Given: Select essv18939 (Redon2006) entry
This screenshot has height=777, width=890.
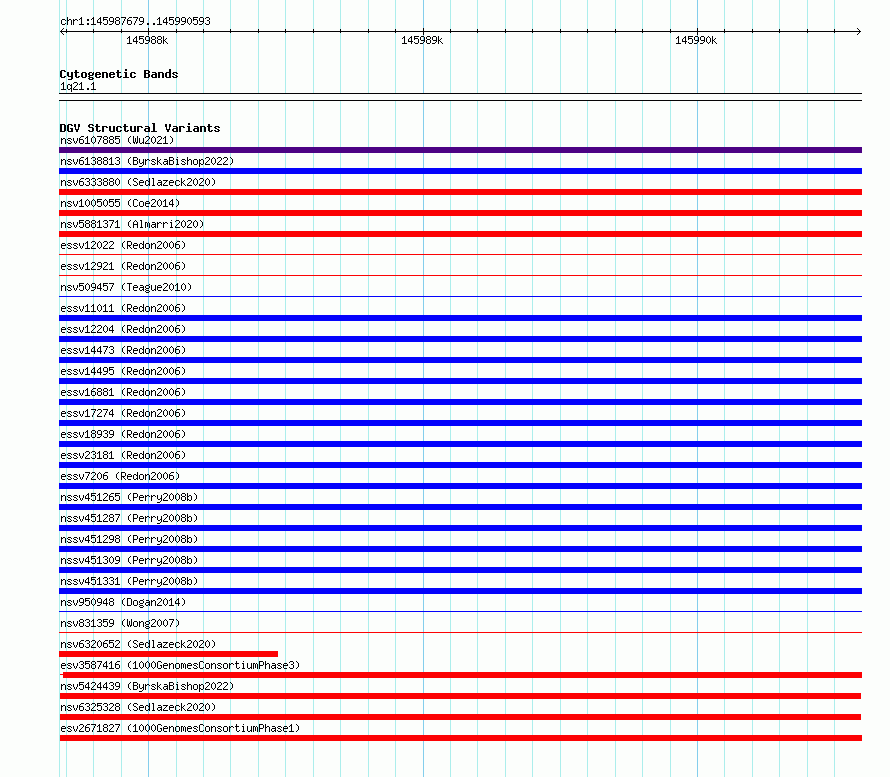Looking at the screenshot, I should [123, 434].
